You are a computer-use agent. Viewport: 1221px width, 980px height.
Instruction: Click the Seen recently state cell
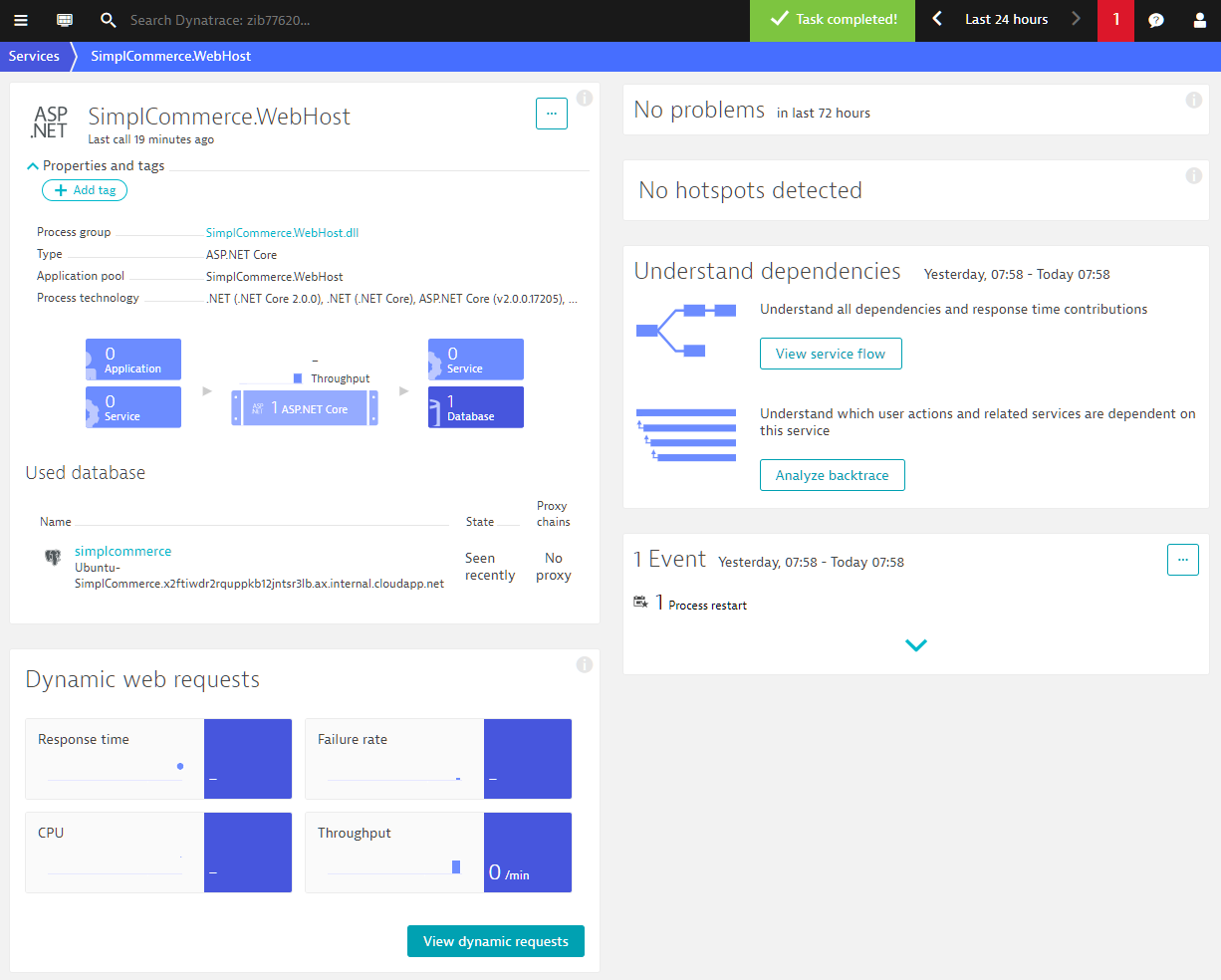[490, 567]
